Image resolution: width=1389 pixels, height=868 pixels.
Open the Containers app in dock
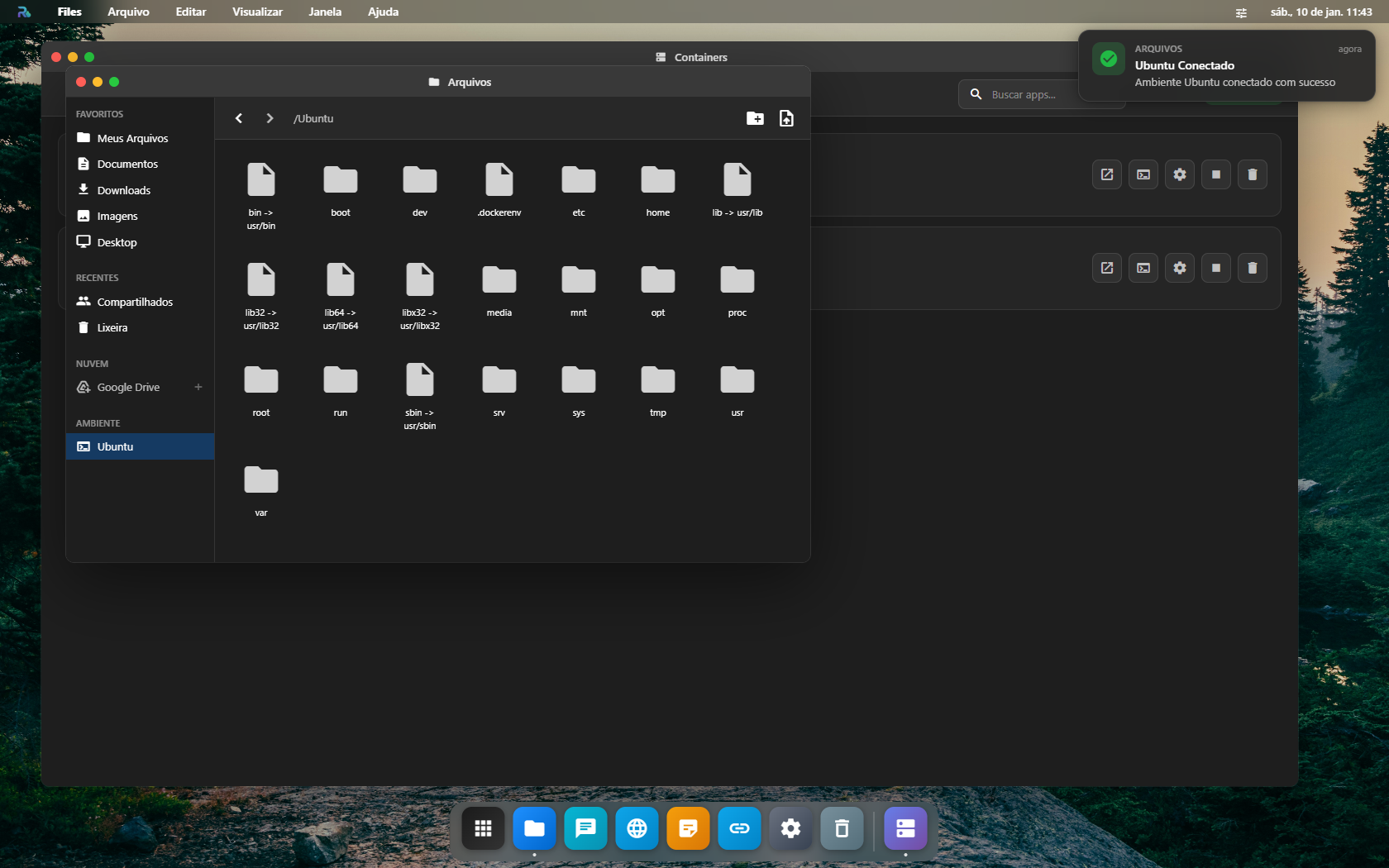pyautogui.click(x=905, y=828)
